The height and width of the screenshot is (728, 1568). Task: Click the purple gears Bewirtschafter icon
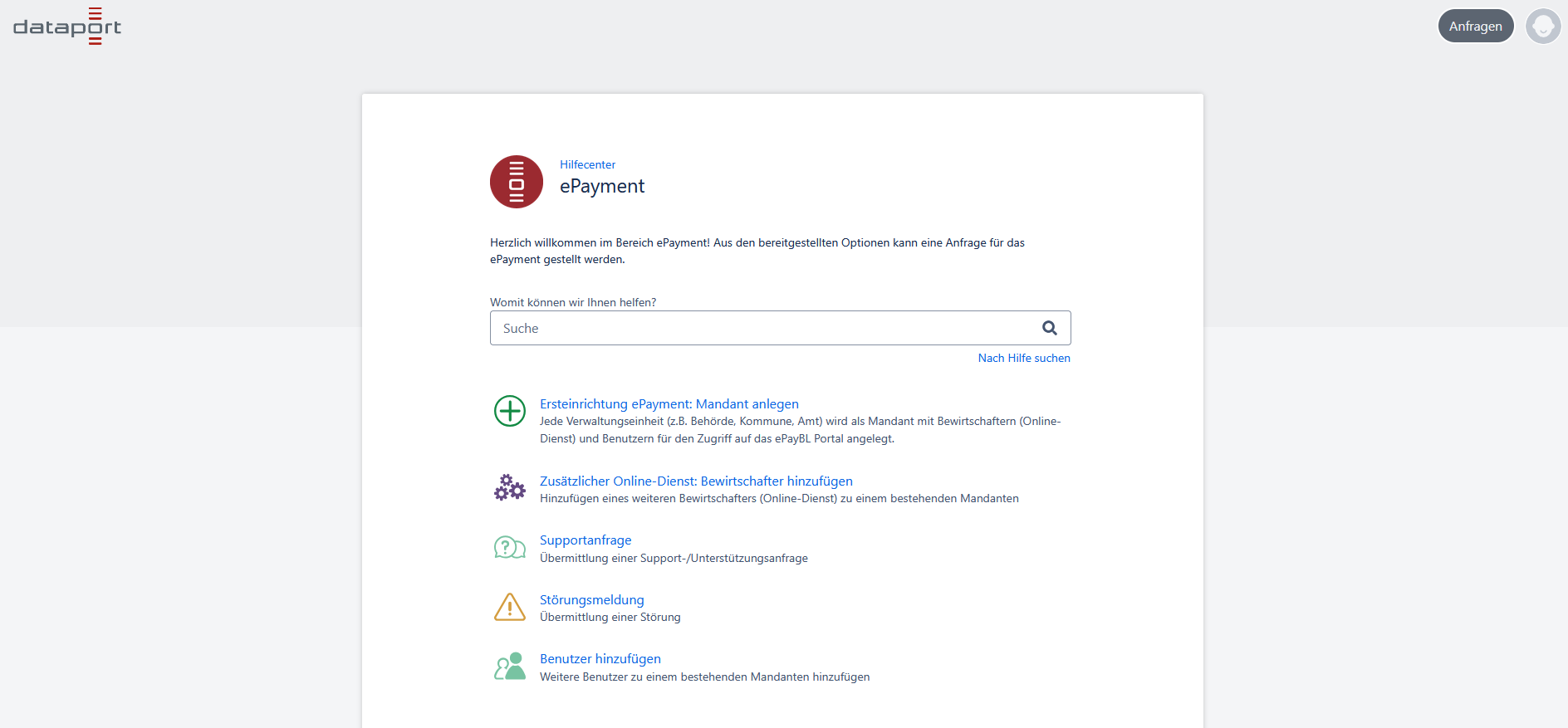pyautogui.click(x=510, y=487)
